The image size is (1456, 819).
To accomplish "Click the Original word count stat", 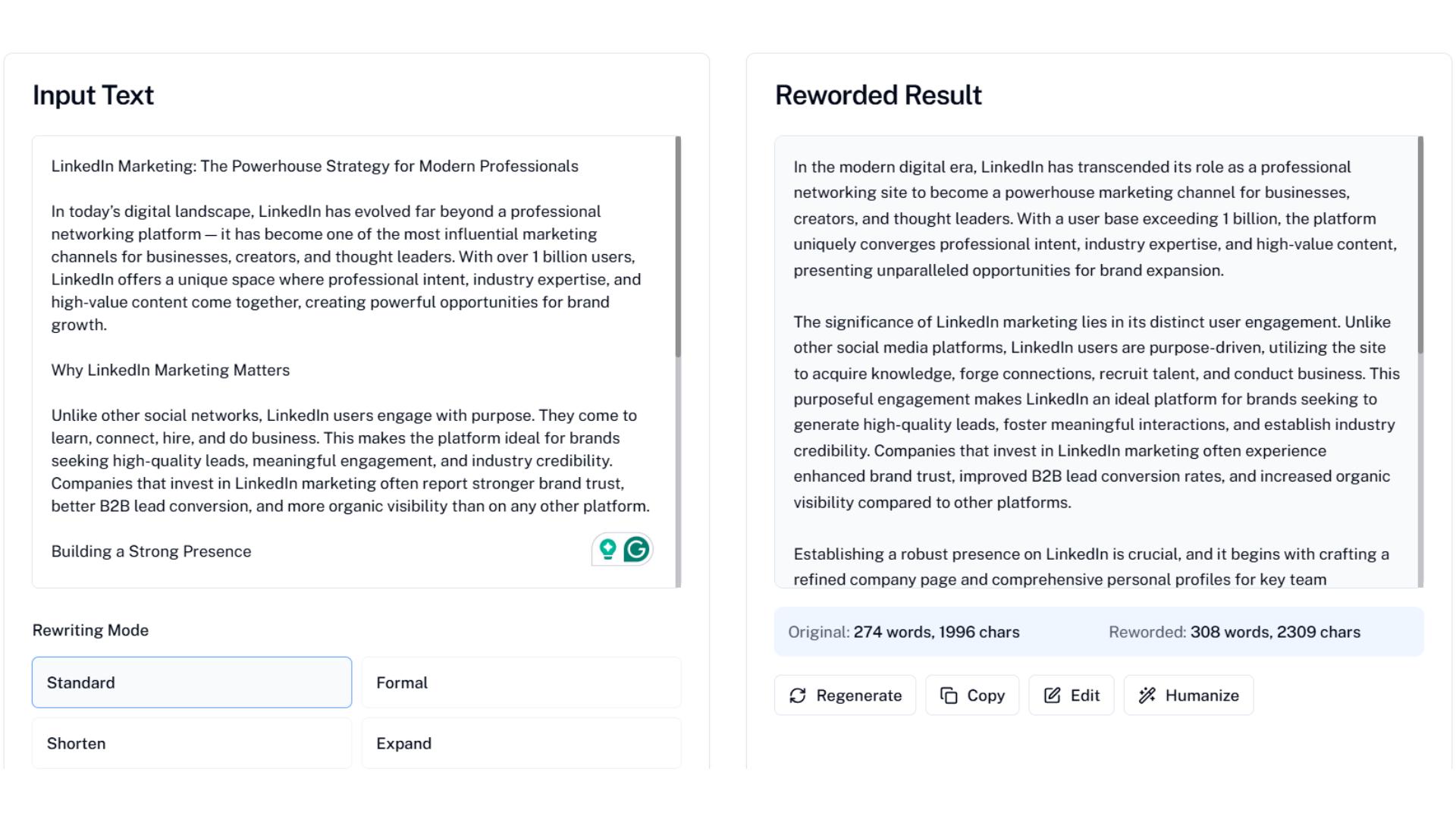I will click(x=903, y=632).
